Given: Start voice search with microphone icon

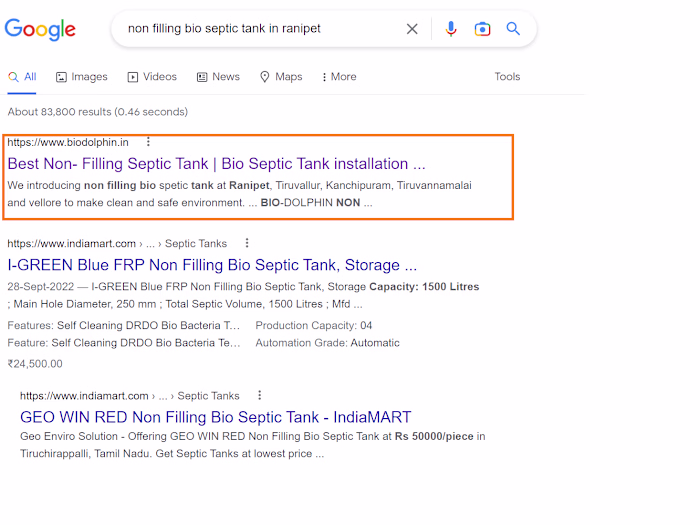Looking at the screenshot, I should click(451, 29).
